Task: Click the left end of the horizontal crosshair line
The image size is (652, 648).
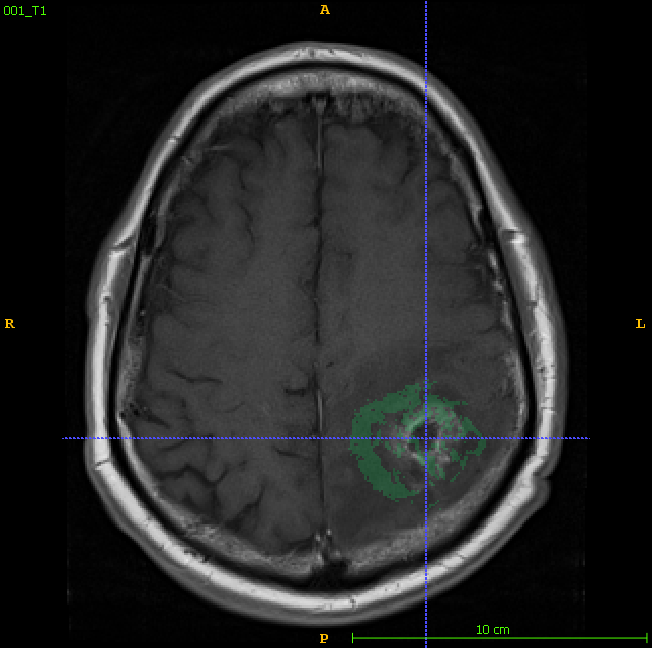Action: tap(64, 438)
